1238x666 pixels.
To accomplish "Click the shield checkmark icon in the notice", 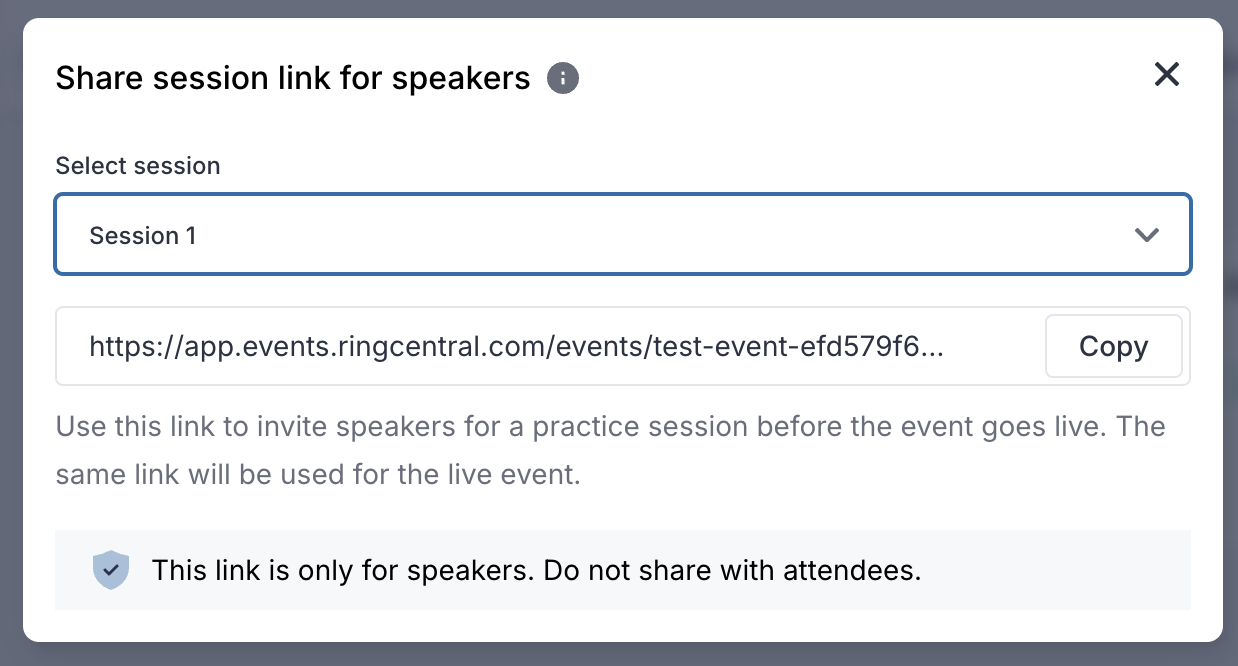I will (111, 571).
